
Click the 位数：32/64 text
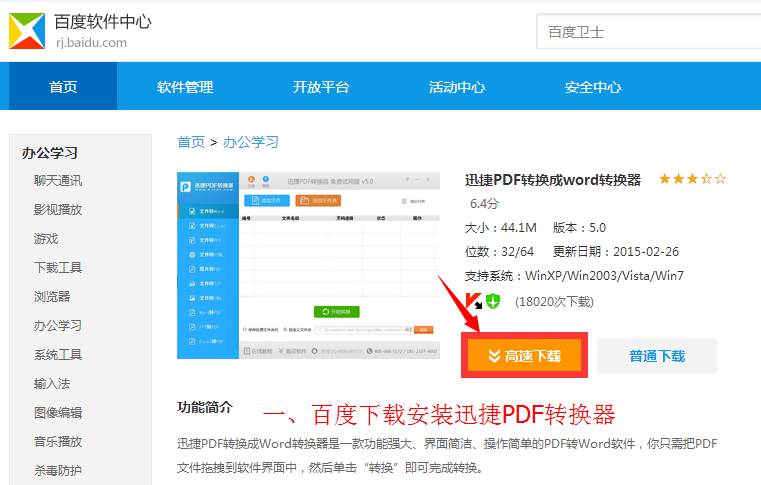pos(499,251)
